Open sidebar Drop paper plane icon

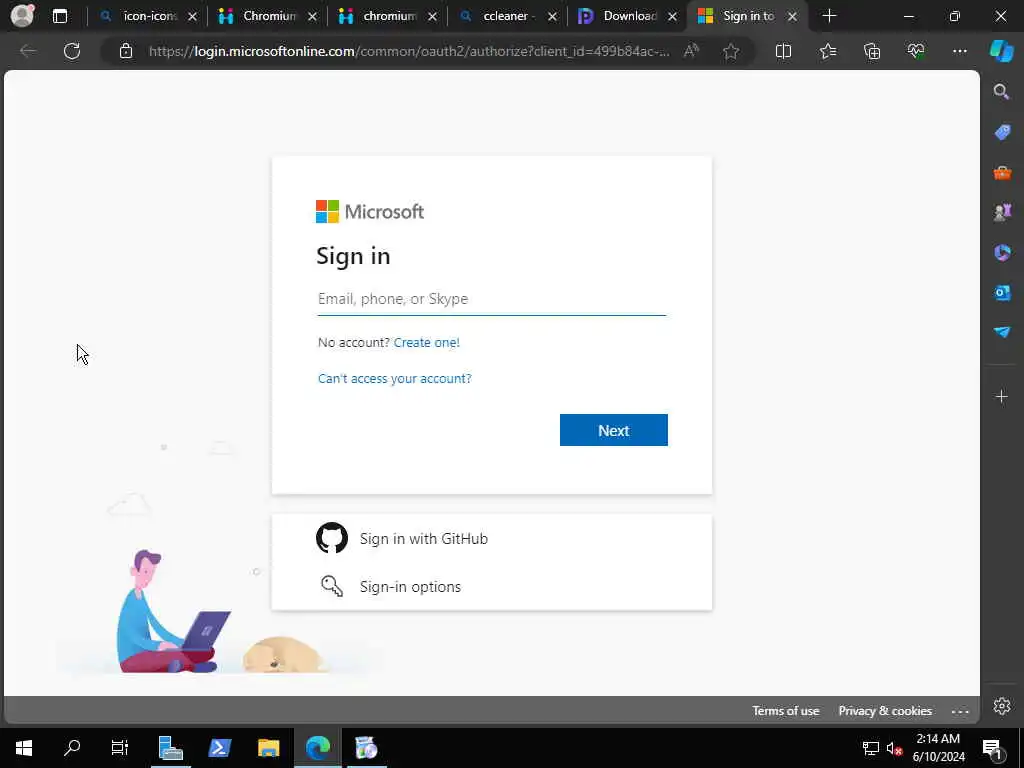click(x=1002, y=332)
